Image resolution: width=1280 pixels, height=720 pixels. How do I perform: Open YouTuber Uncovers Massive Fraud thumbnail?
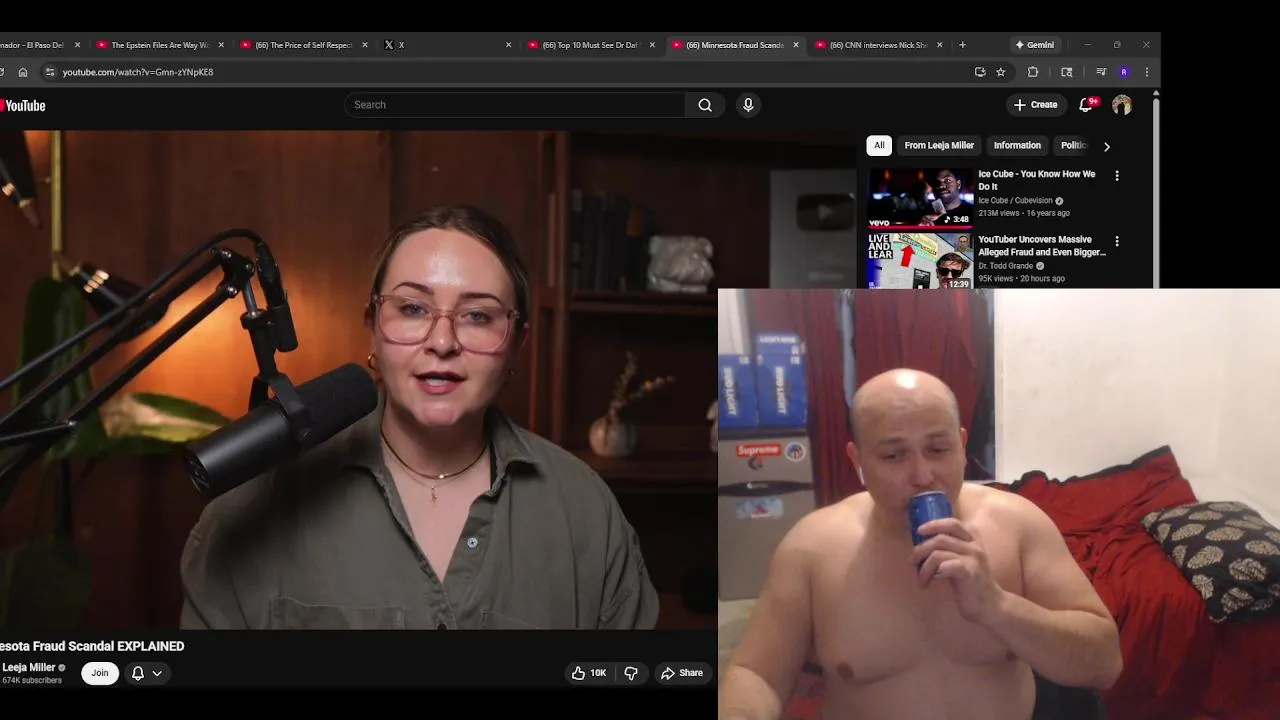click(x=920, y=261)
